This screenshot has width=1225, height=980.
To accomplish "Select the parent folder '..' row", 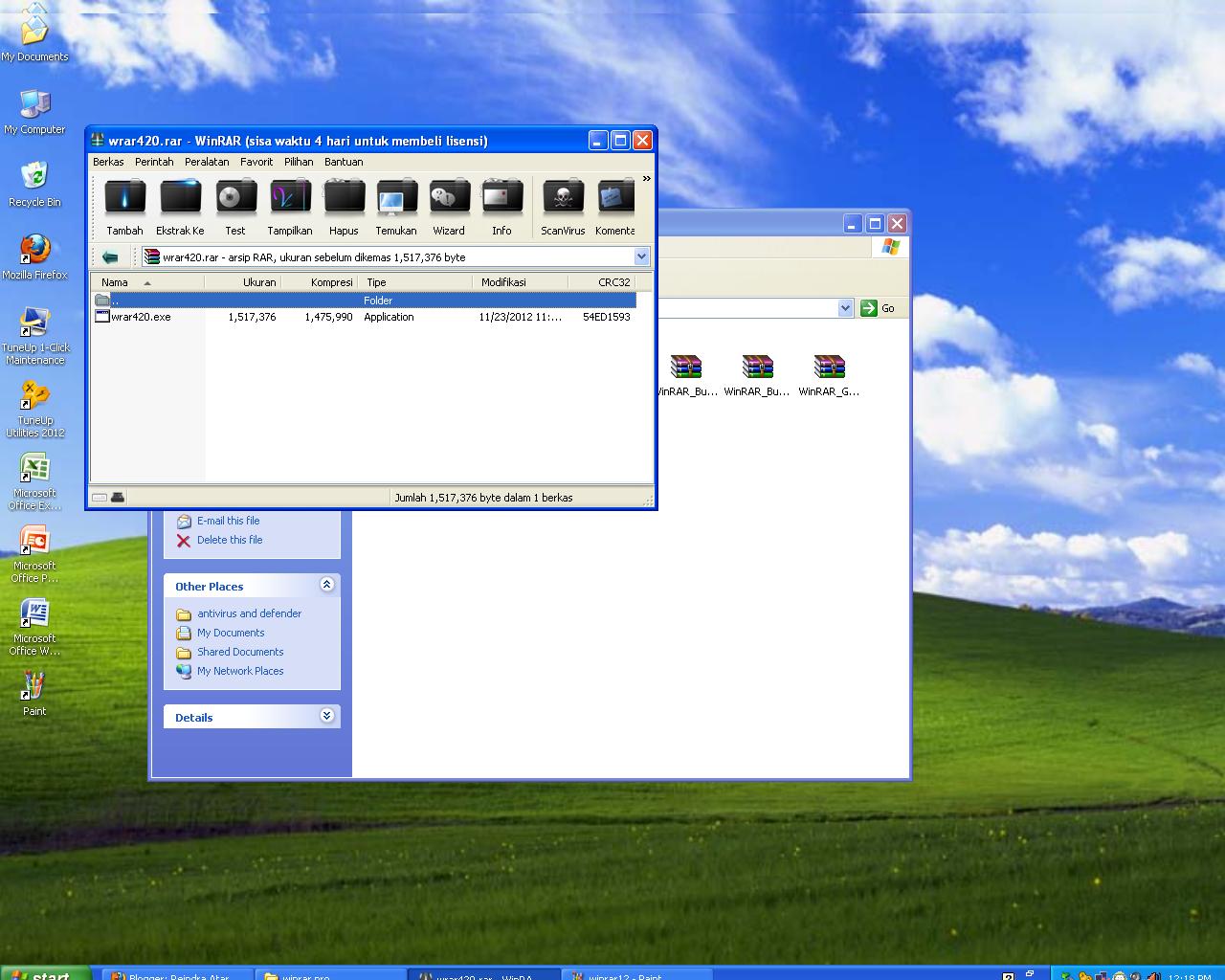I will point(364,301).
